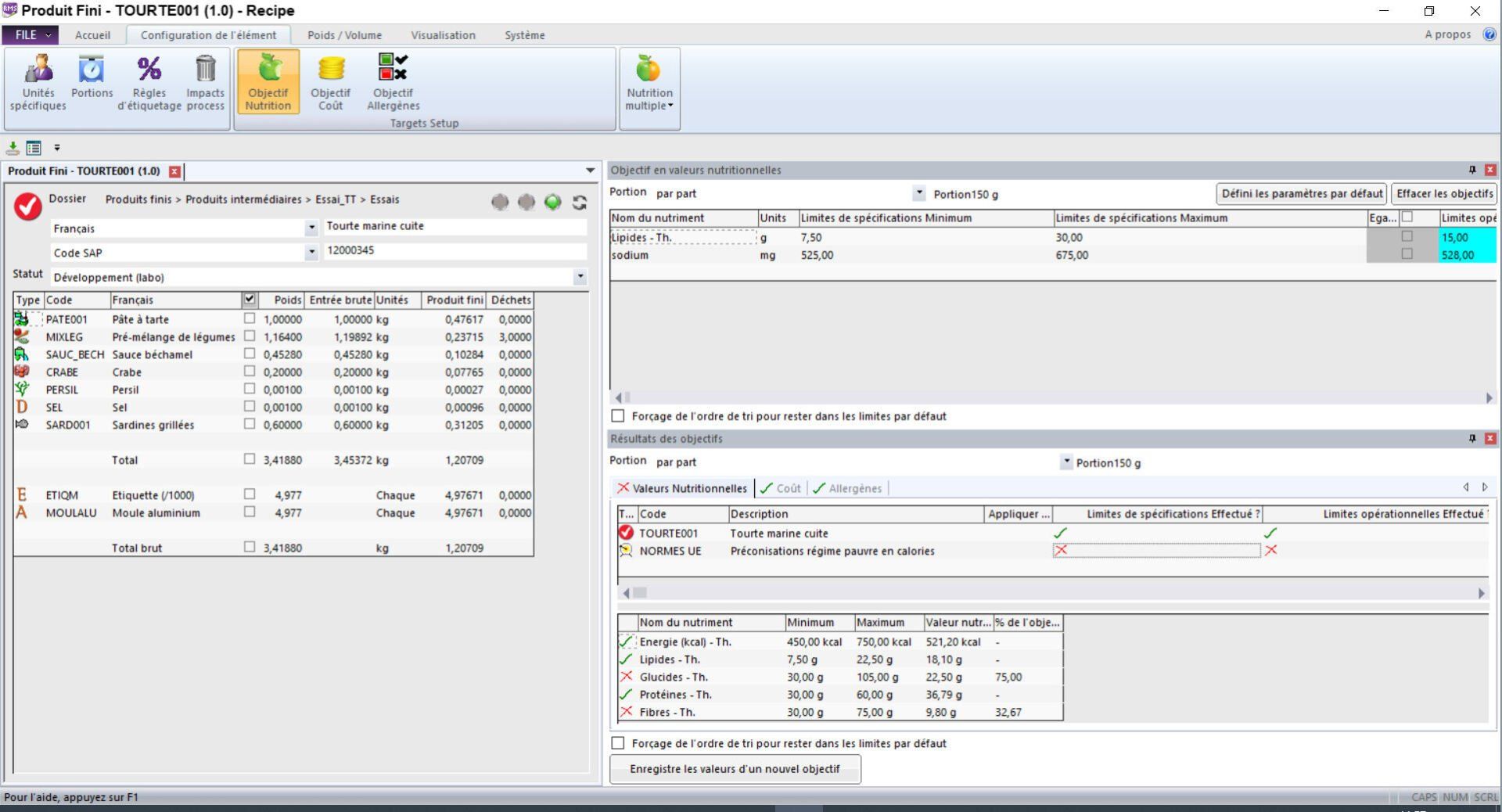The width and height of the screenshot is (1502, 812).
Task: Click the Objectif Allergènes icon
Action: 393,81
